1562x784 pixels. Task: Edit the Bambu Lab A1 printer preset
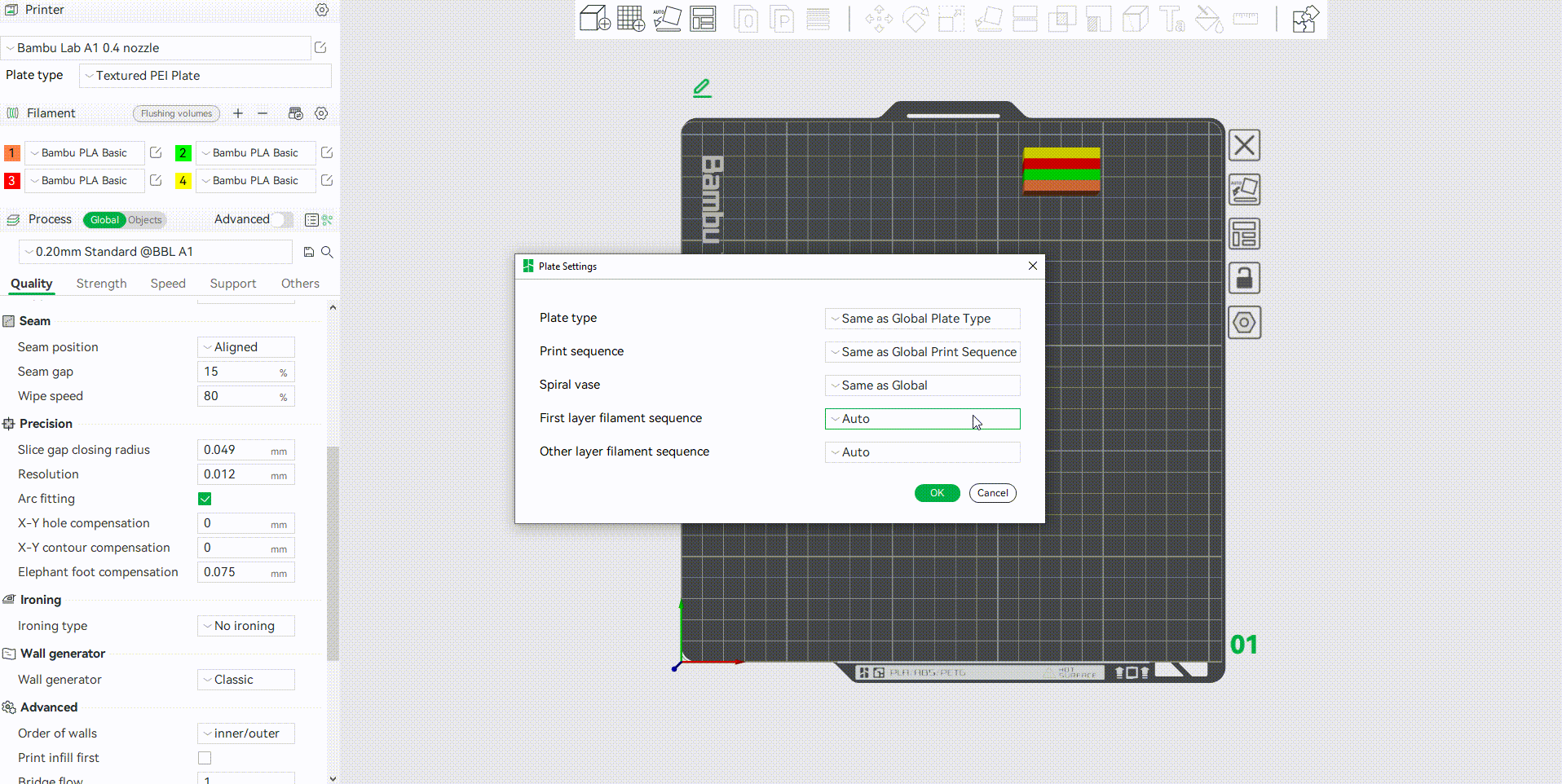point(320,48)
